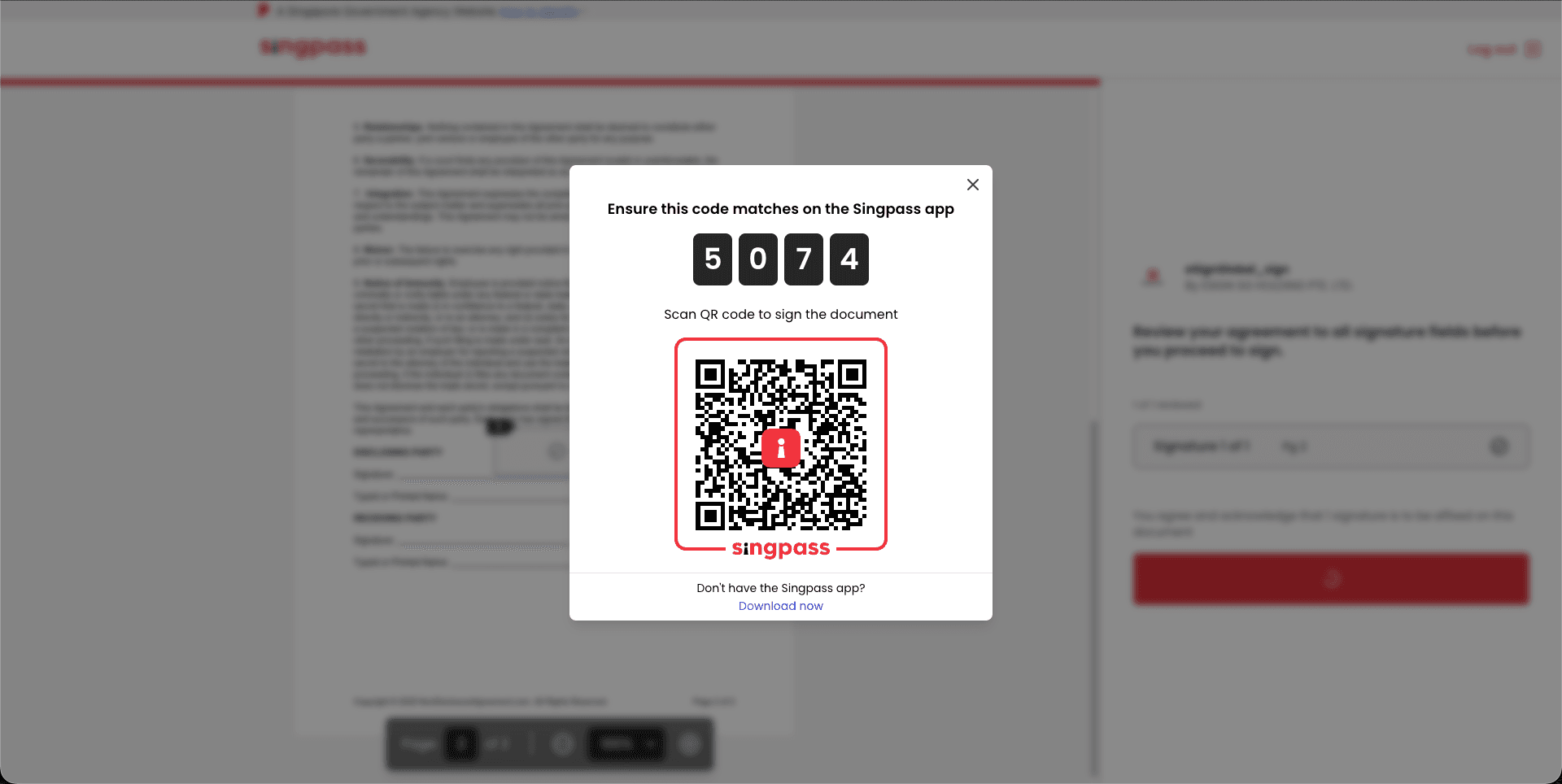Click the Download now link
The image size is (1562, 784).
pyautogui.click(x=781, y=606)
